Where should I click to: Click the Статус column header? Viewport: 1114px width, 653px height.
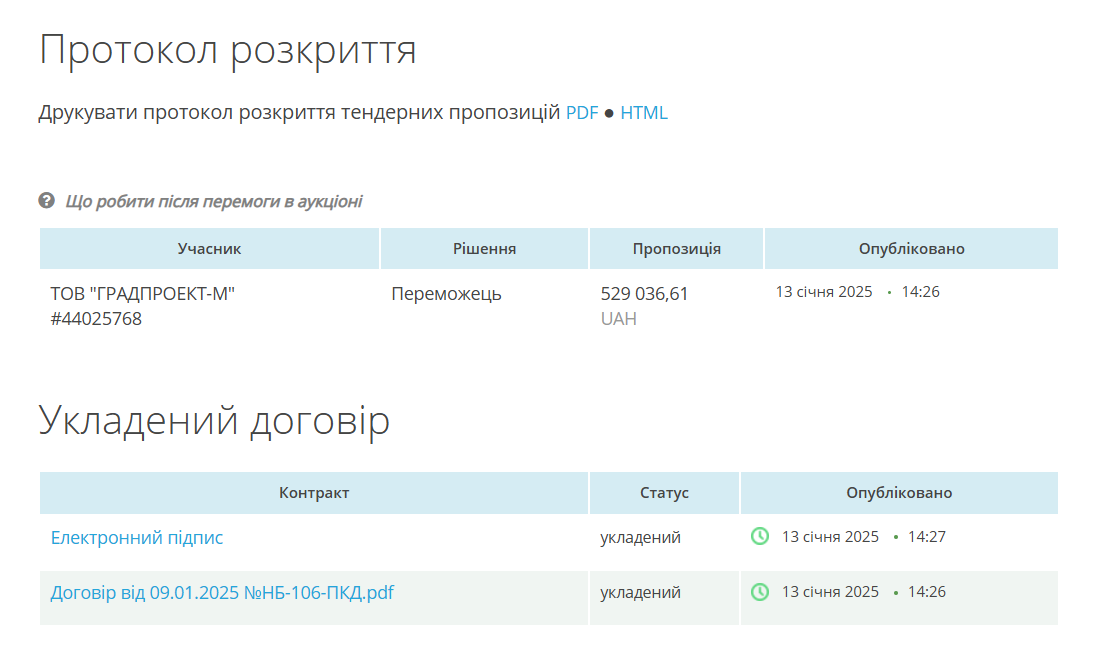pos(664,493)
